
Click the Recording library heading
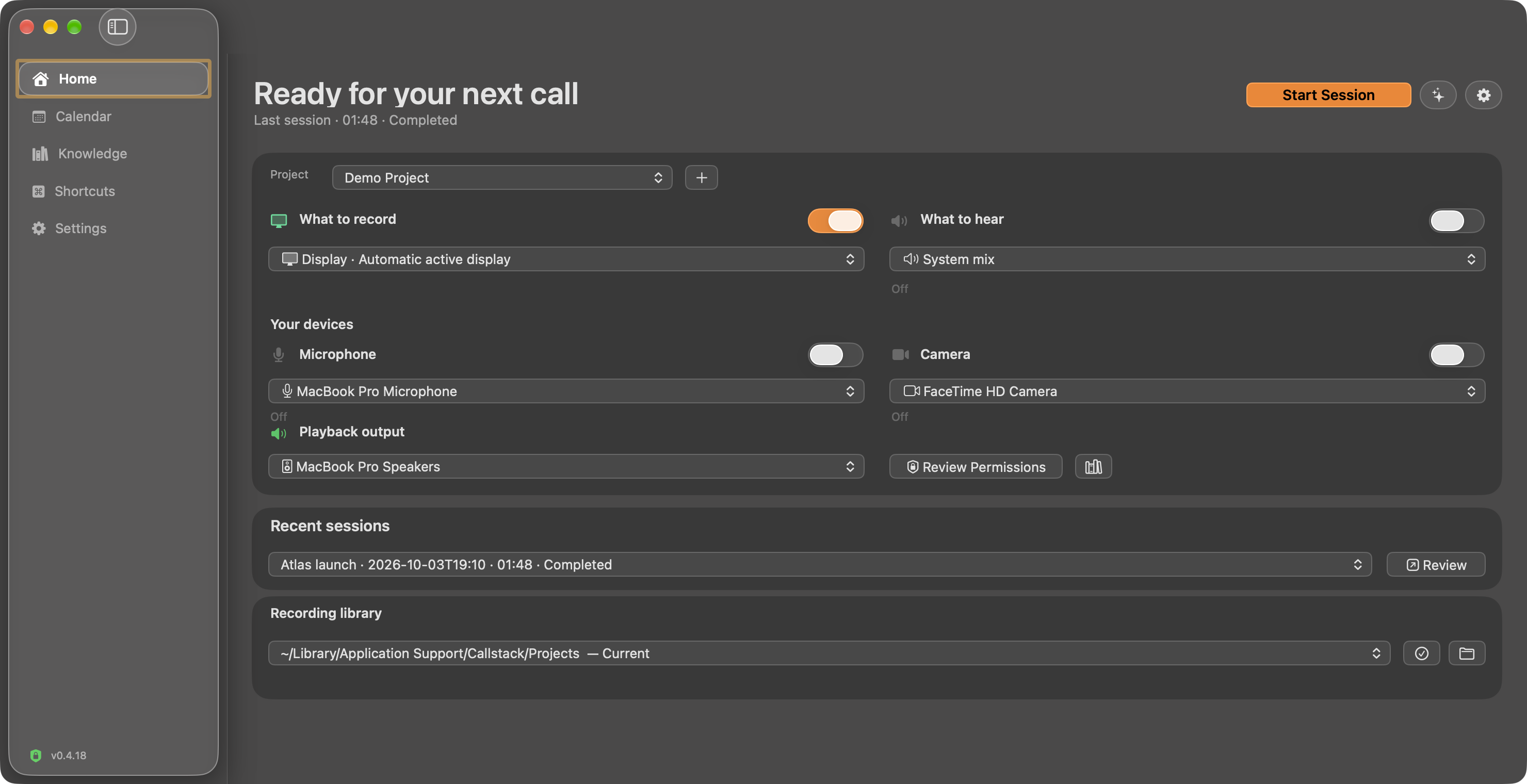pyautogui.click(x=326, y=613)
